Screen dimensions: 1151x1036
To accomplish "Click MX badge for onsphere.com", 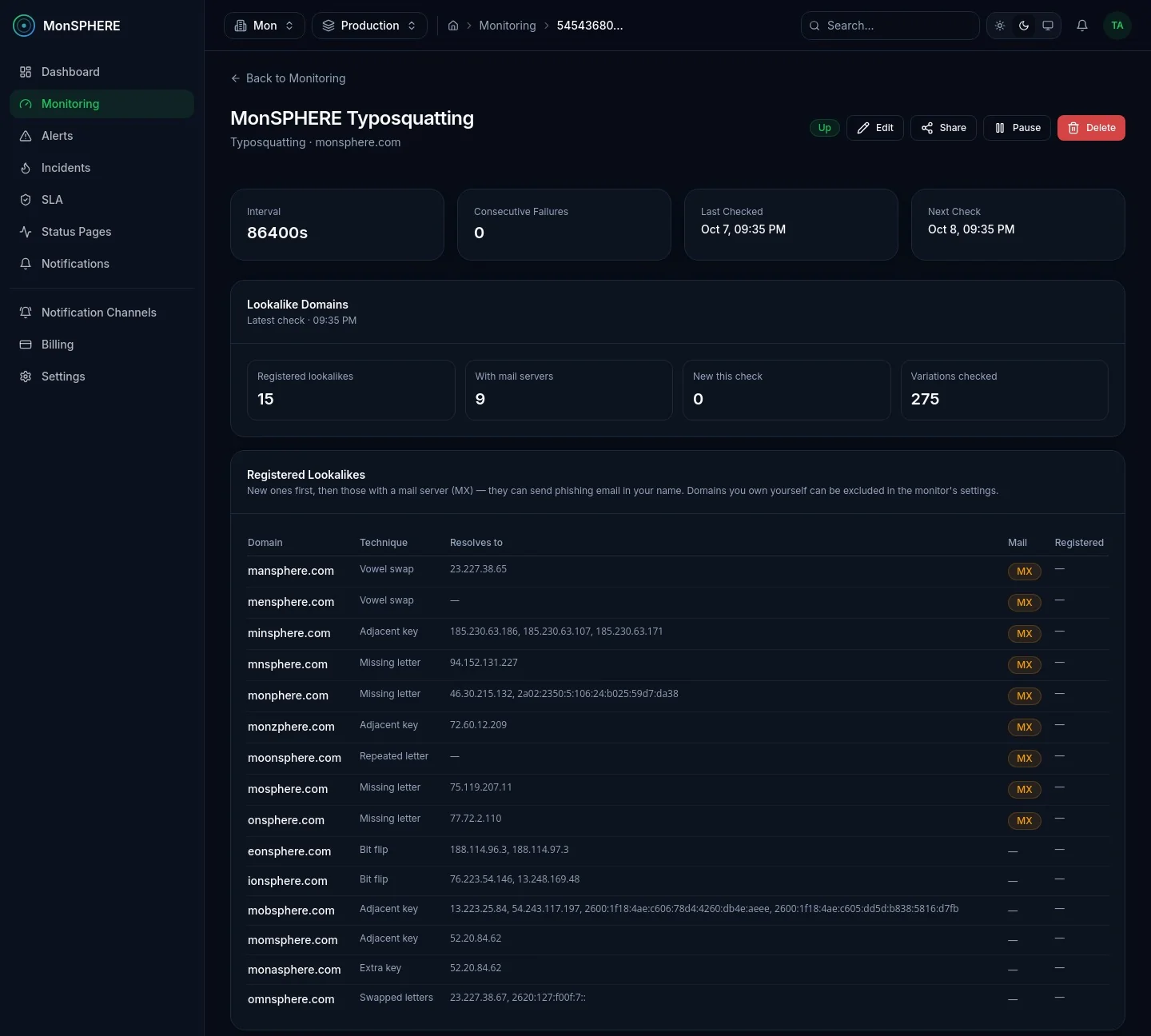I will (x=1025, y=821).
